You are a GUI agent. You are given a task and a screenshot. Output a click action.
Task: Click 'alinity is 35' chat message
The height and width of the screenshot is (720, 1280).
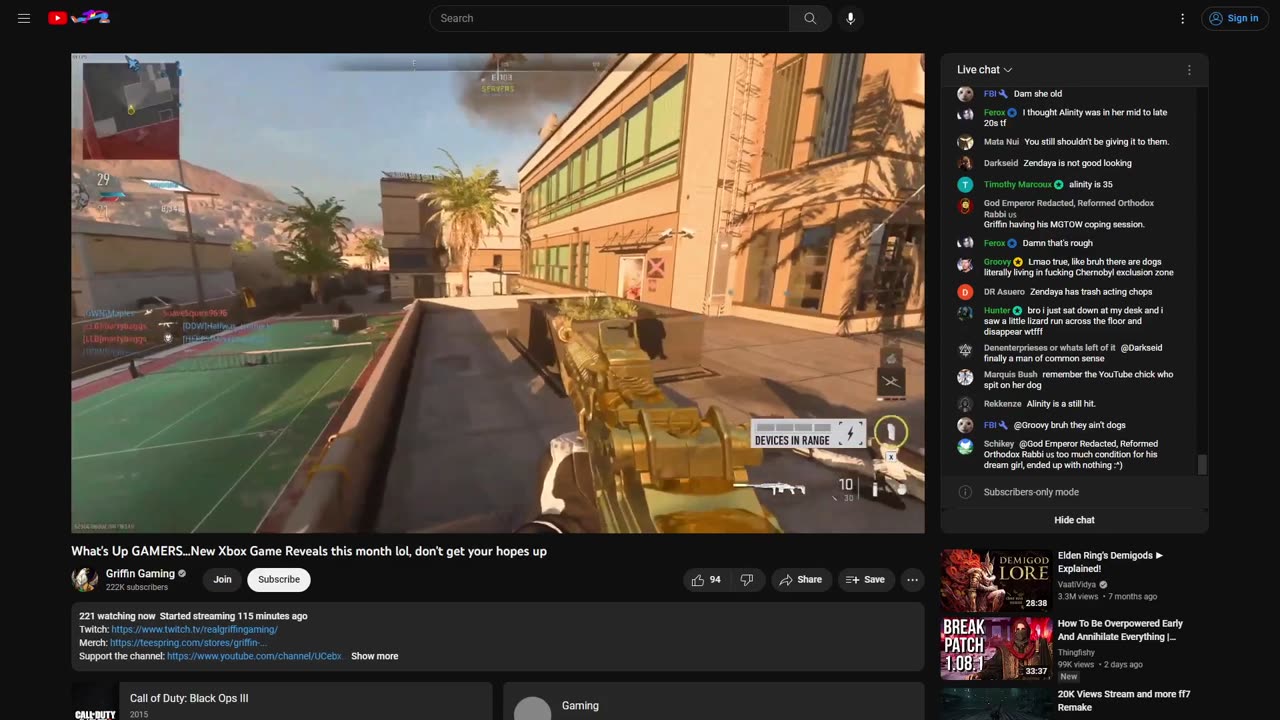click(1090, 184)
